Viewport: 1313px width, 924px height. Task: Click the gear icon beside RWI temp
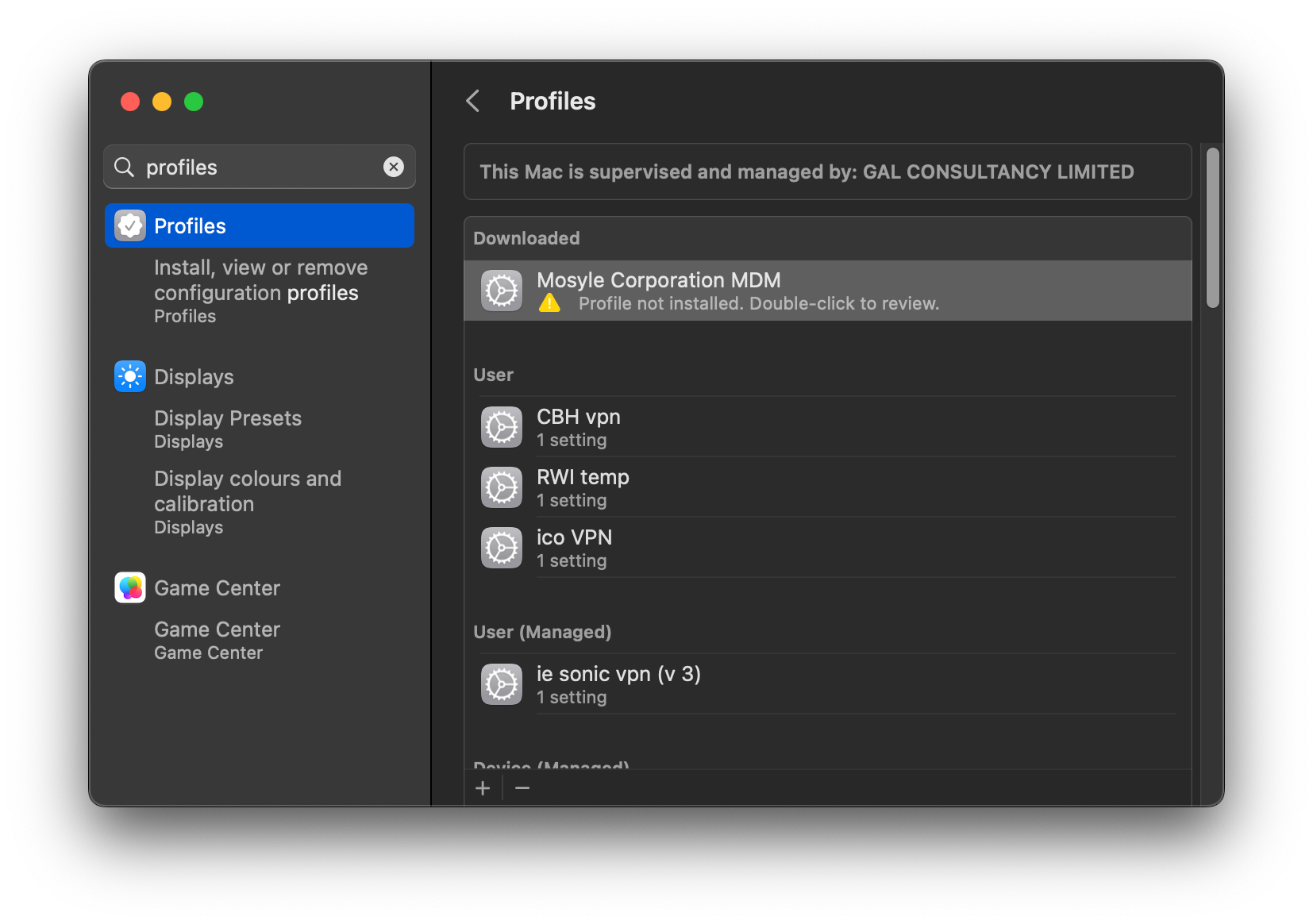coord(502,487)
